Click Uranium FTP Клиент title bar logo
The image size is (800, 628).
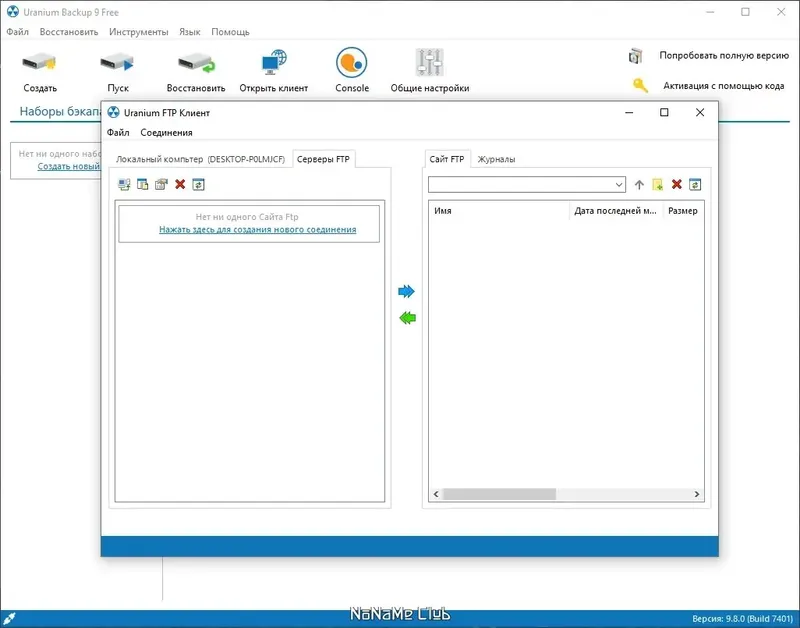pyautogui.click(x=113, y=112)
